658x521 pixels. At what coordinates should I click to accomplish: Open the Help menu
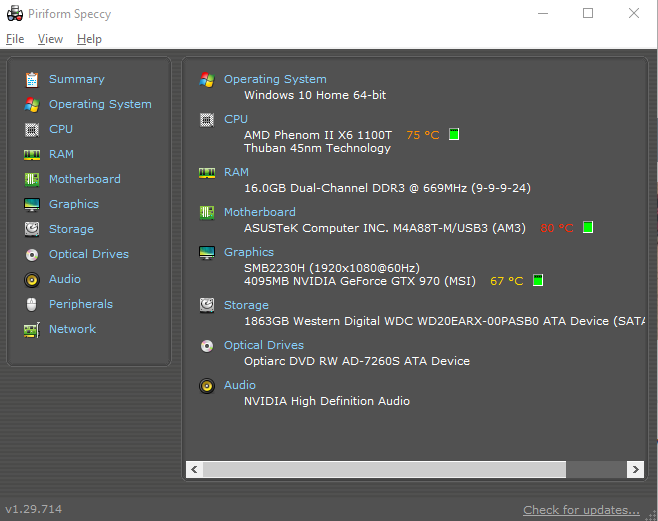[x=89, y=39]
